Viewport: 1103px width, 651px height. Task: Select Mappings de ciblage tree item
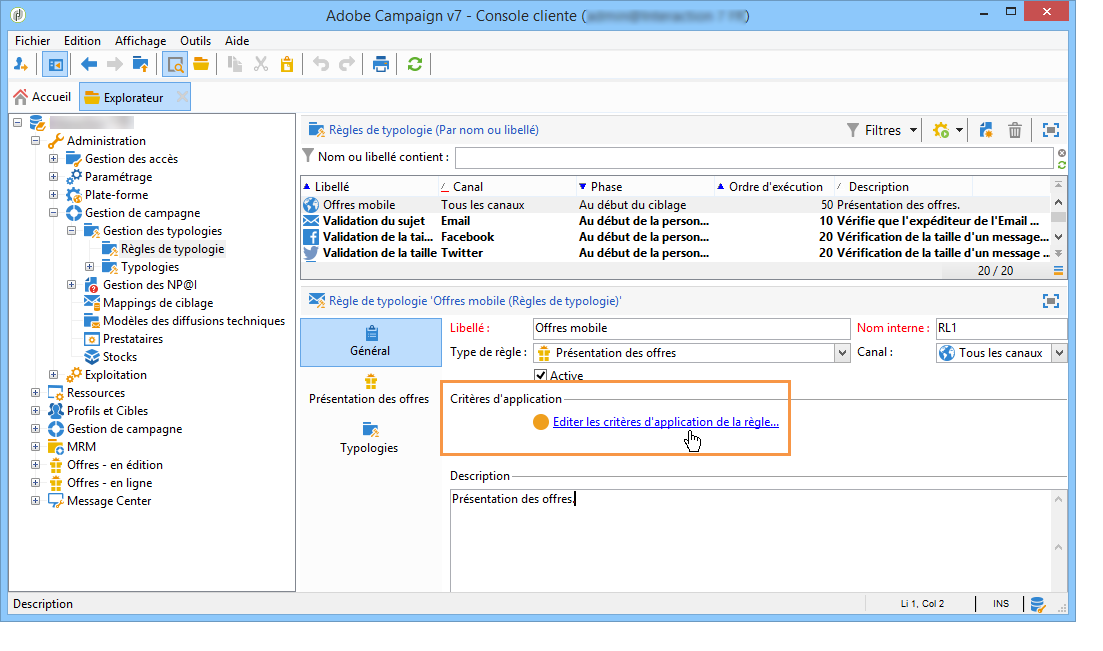(x=158, y=303)
